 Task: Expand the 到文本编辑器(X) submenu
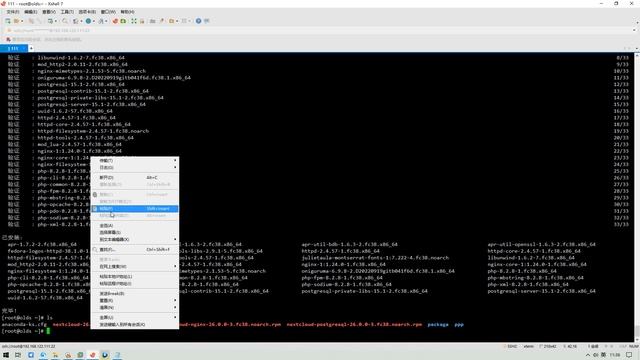click(134, 239)
